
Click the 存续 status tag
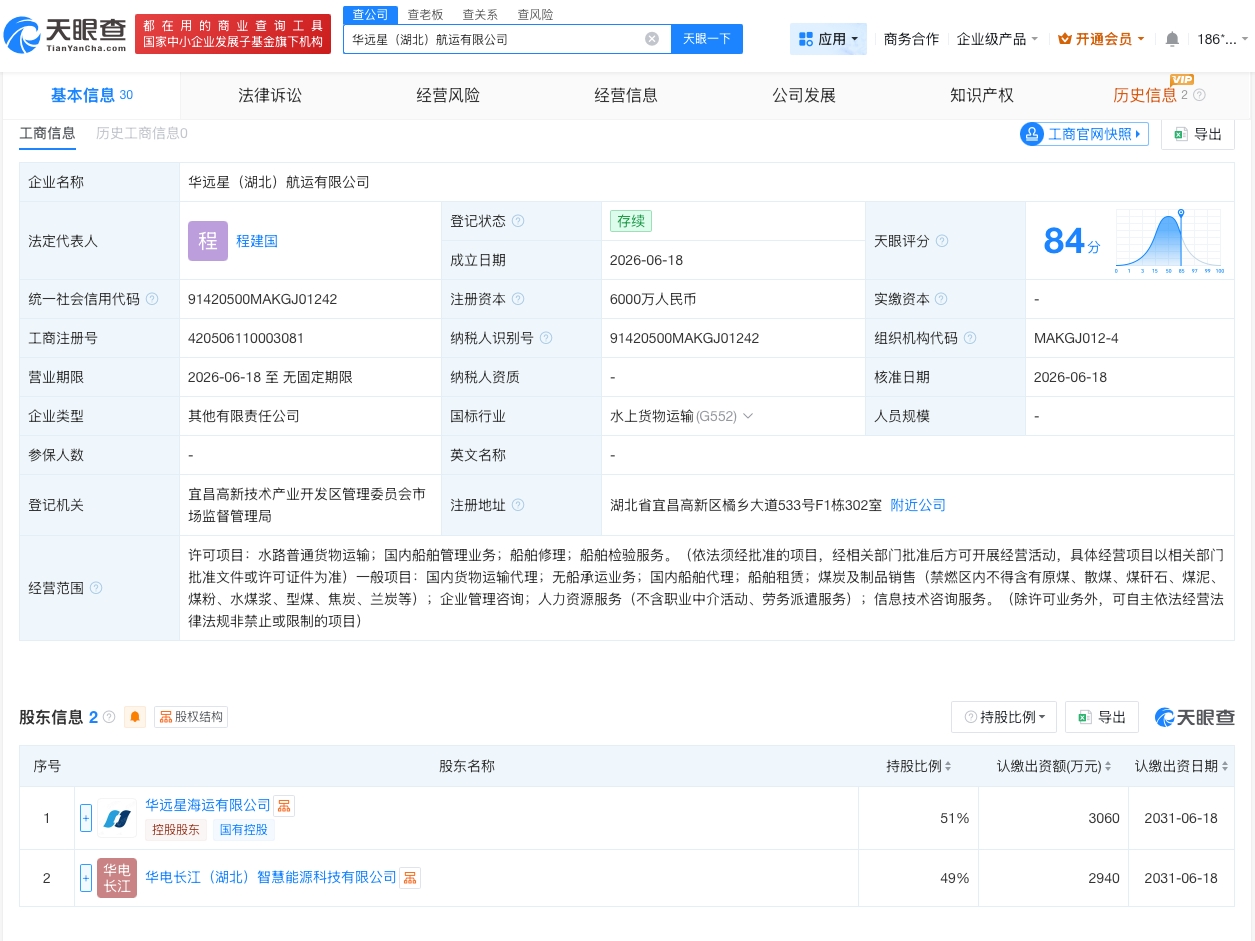[631, 221]
